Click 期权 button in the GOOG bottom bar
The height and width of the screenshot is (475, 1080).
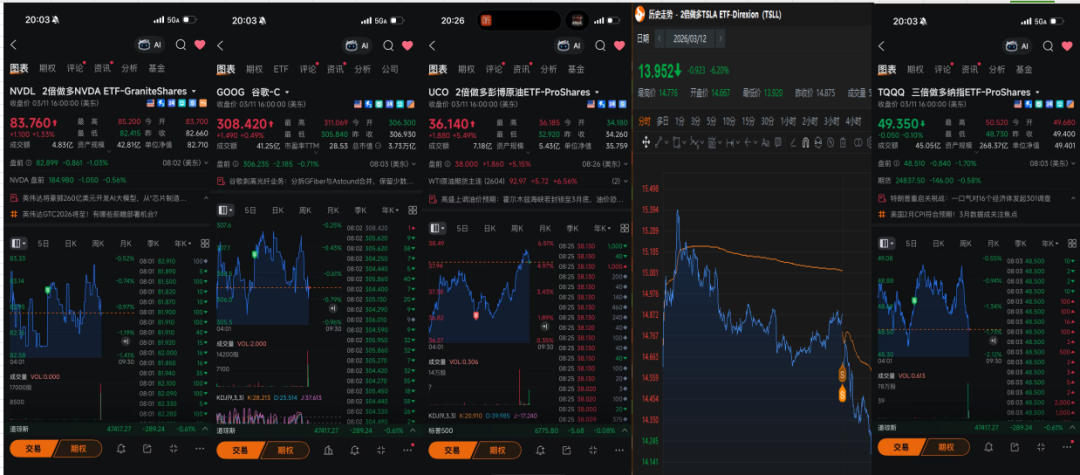click(x=286, y=450)
